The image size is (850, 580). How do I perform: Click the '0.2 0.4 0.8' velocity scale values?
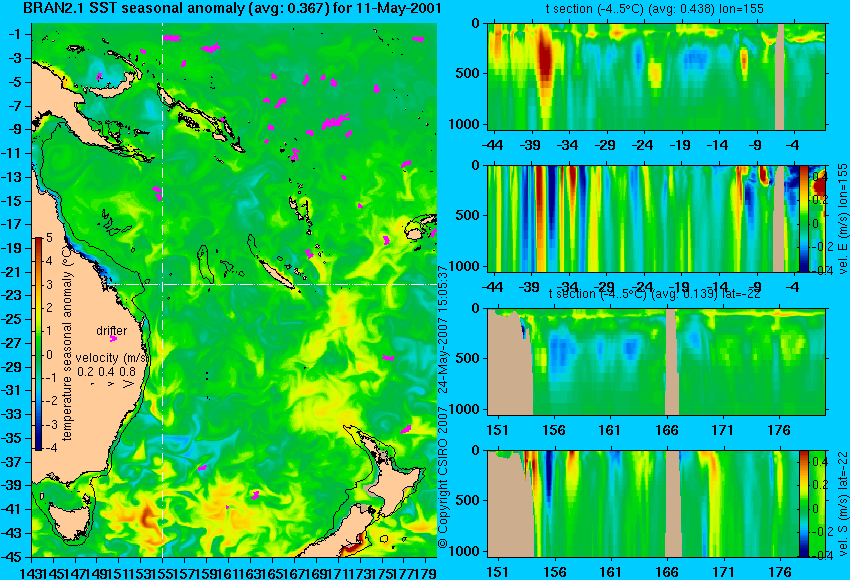(x=107, y=372)
